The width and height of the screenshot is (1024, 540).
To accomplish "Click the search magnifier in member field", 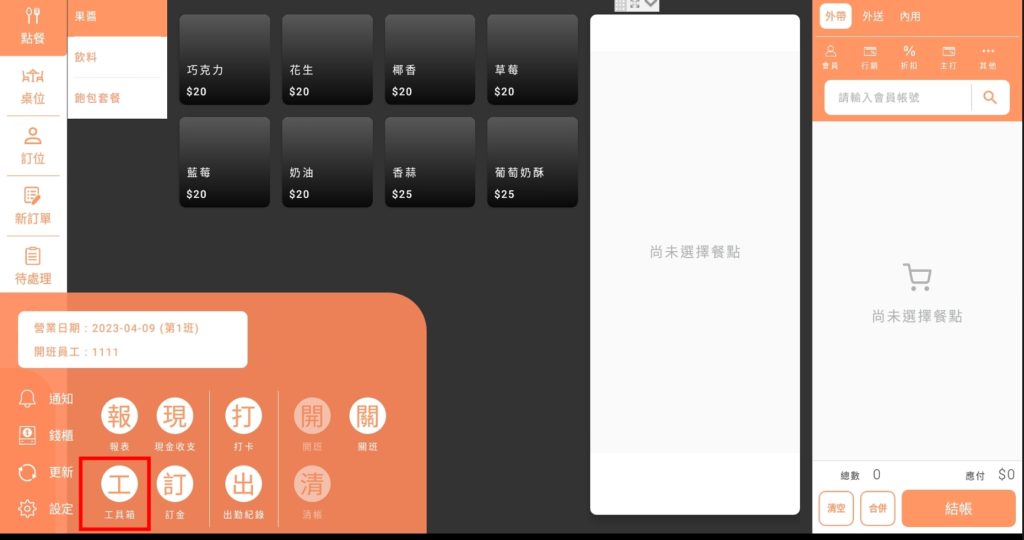I will 990,98.
